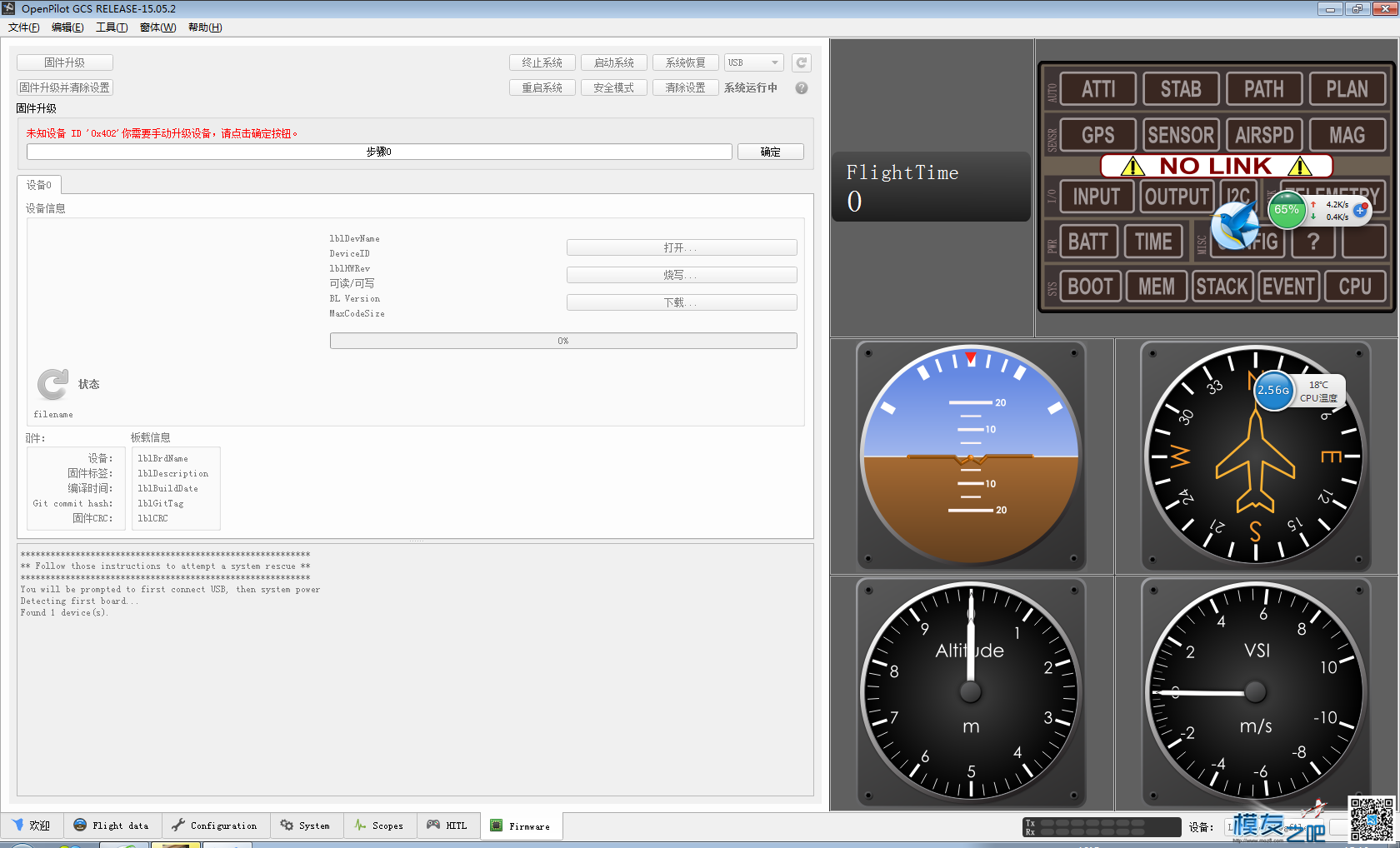
Task: Click the Tx Rx telemetry indicator
Action: click(1102, 826)
